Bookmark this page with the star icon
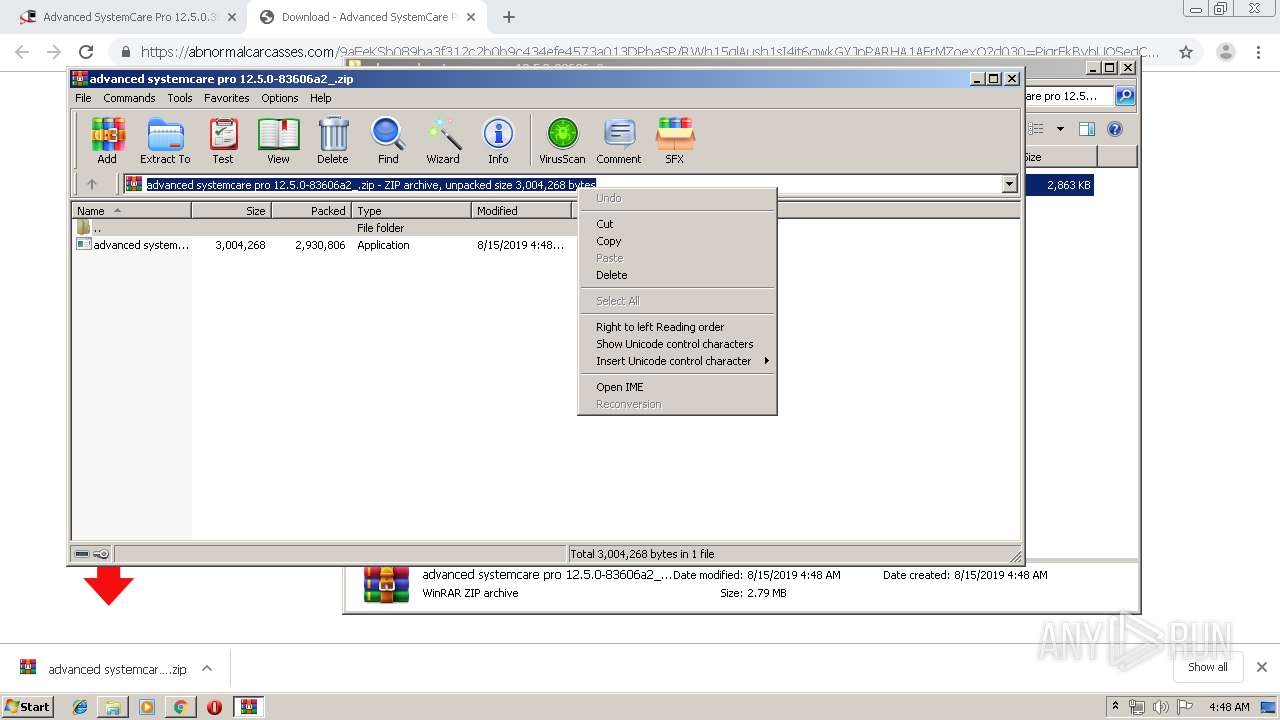 click(1186, 52)
